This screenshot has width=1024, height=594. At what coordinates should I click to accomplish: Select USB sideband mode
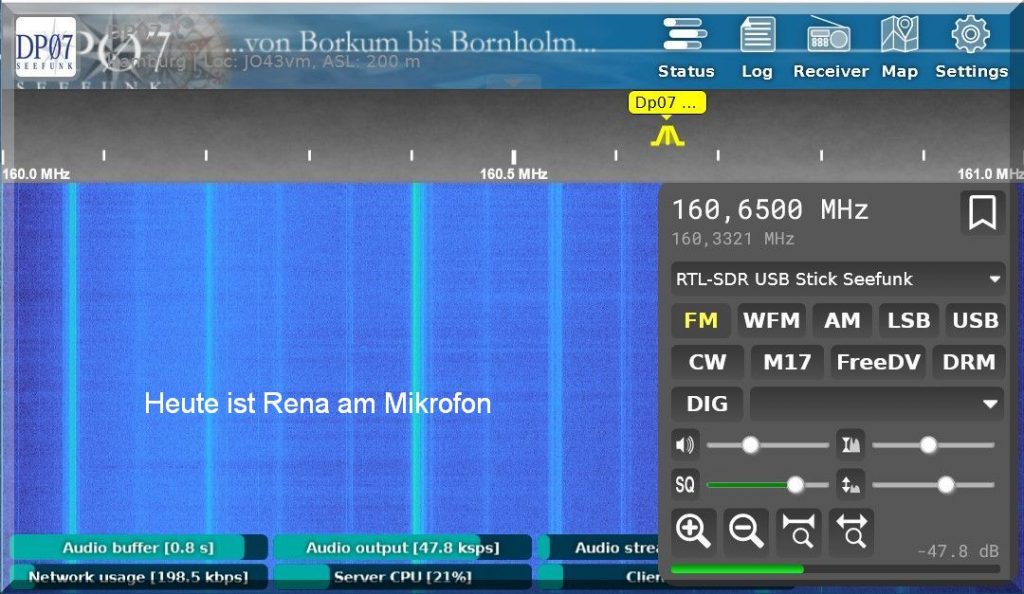pyautogui.click(x=975, y=320)
